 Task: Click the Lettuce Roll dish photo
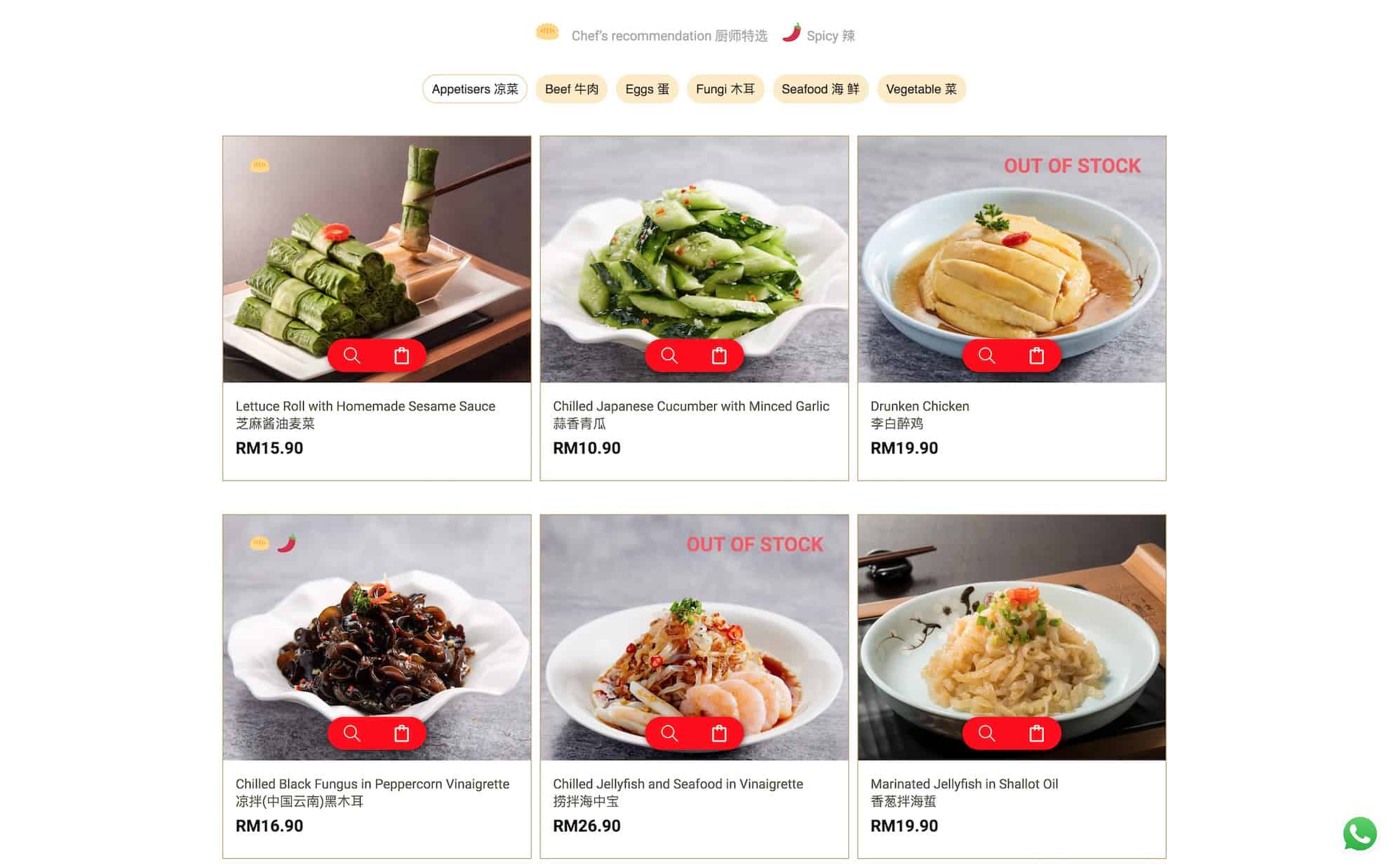pos(377,259)
